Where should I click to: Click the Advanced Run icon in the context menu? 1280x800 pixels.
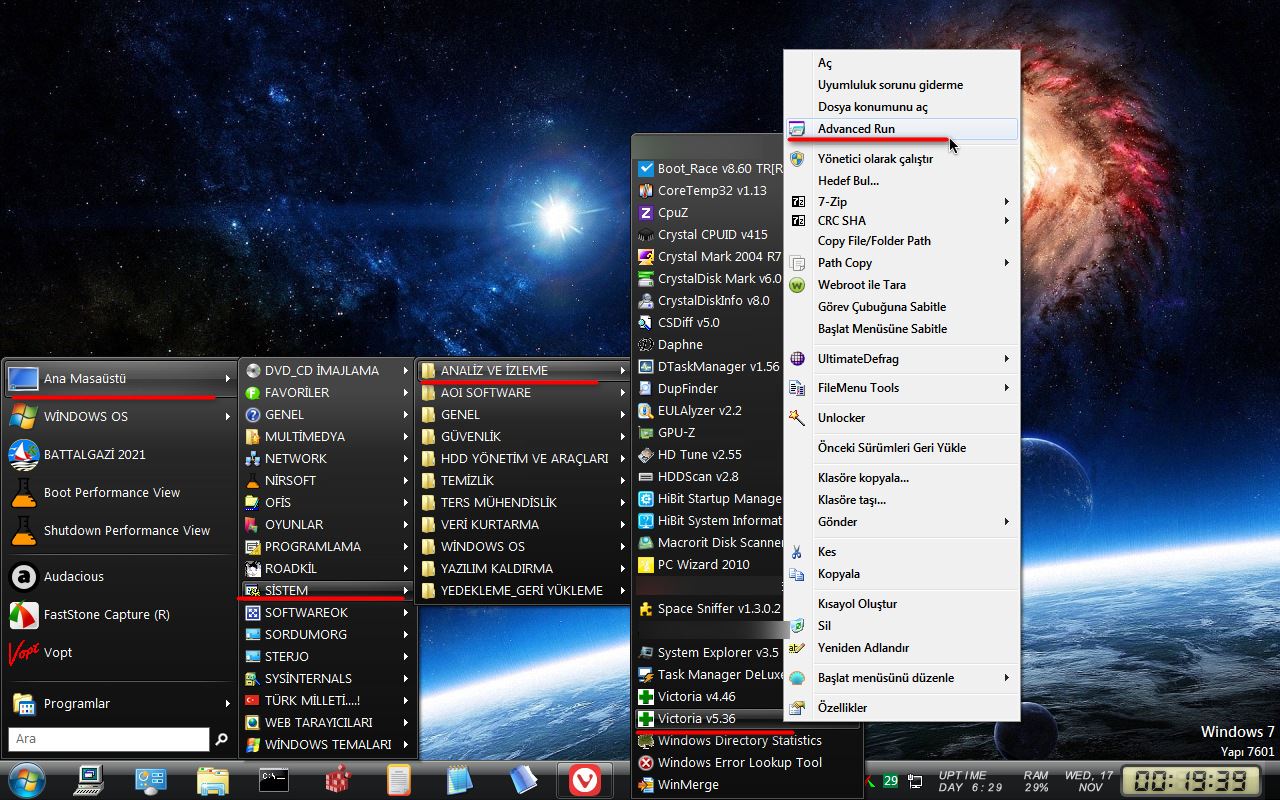(797, 129)
